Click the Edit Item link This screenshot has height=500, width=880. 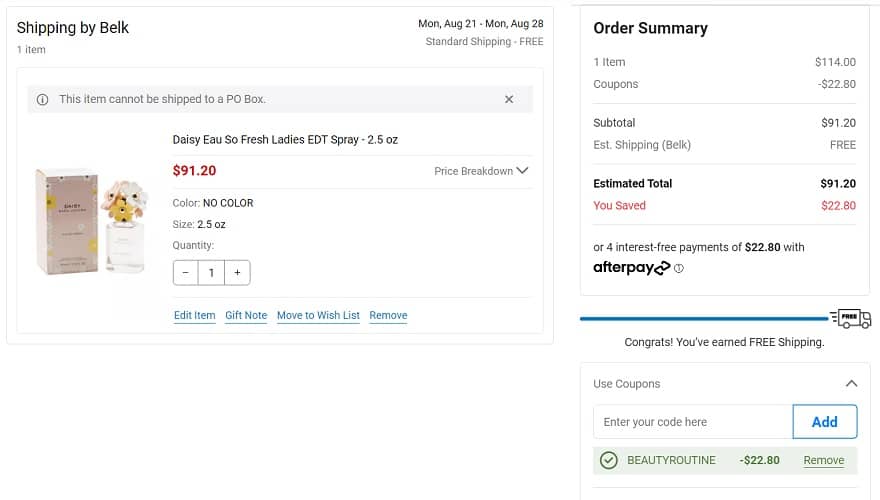(194, 315)
